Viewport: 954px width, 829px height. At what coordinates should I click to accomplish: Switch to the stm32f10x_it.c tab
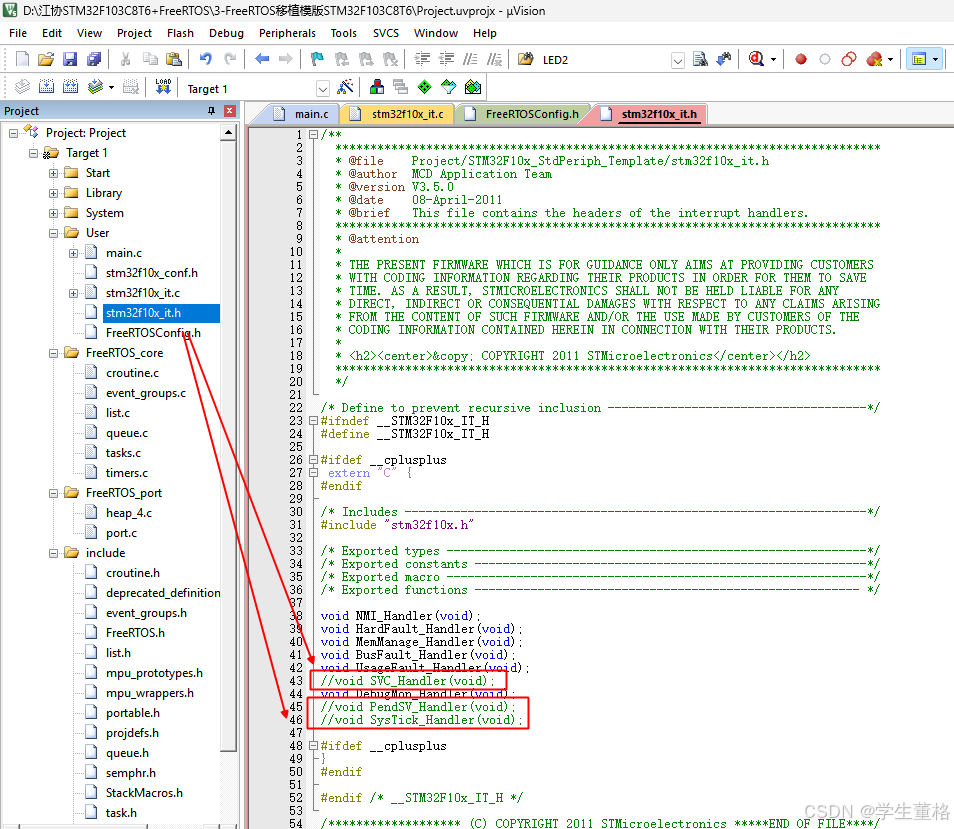397,114
